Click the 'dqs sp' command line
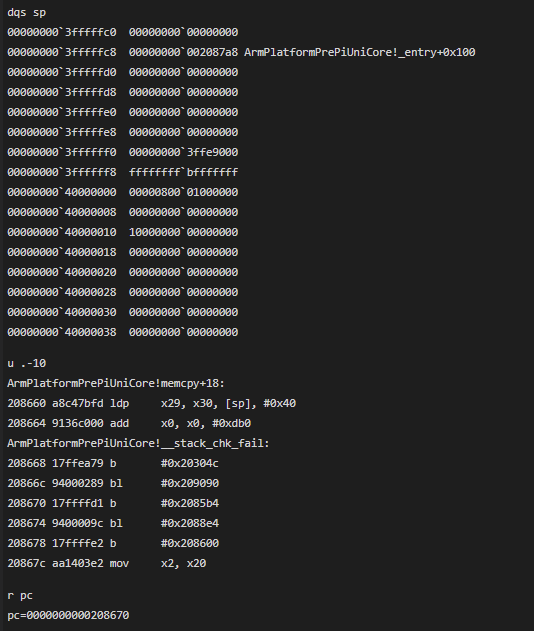The image size is (534, 631). pos(27,12)
